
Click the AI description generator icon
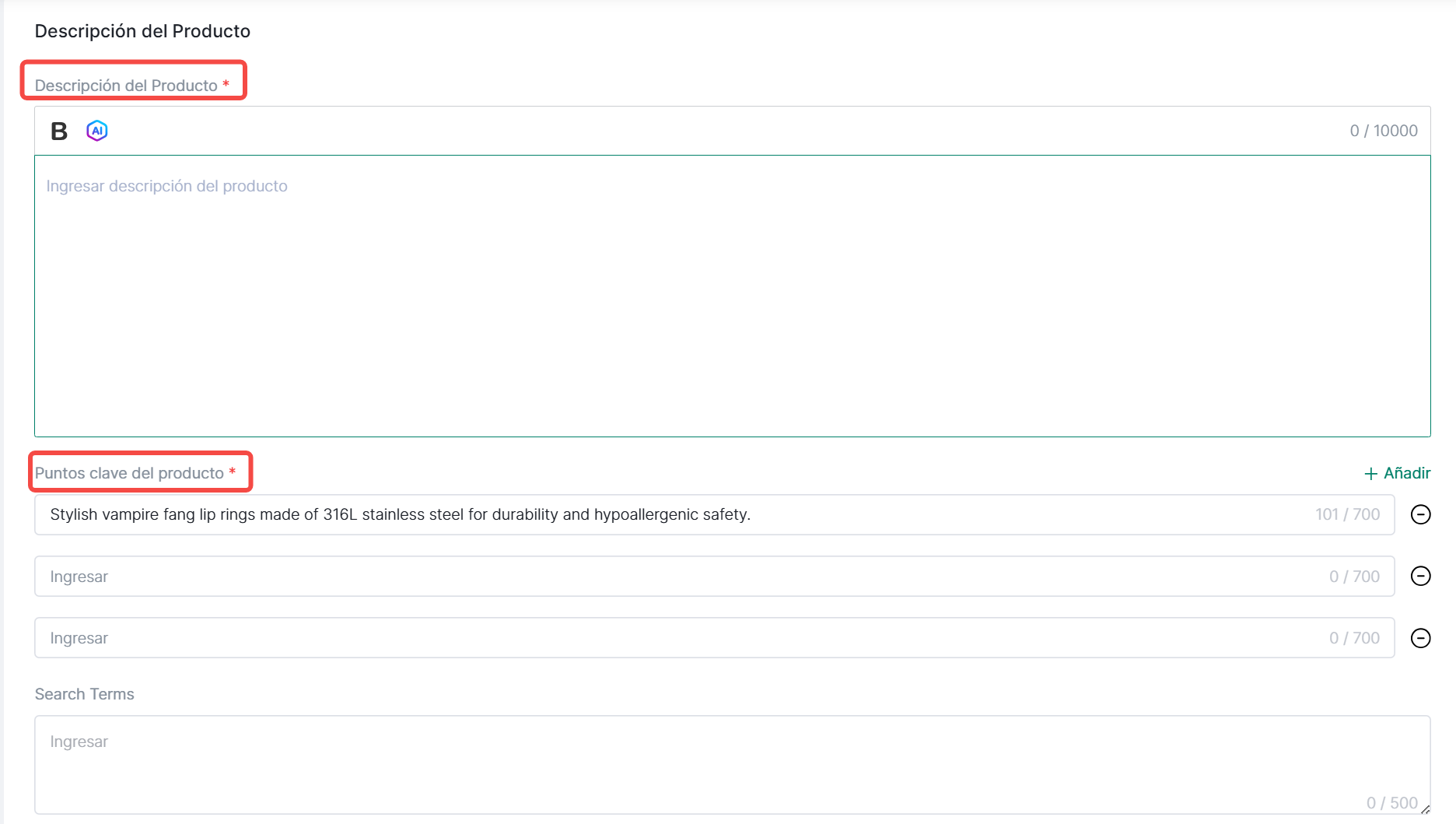pos(97,131)
